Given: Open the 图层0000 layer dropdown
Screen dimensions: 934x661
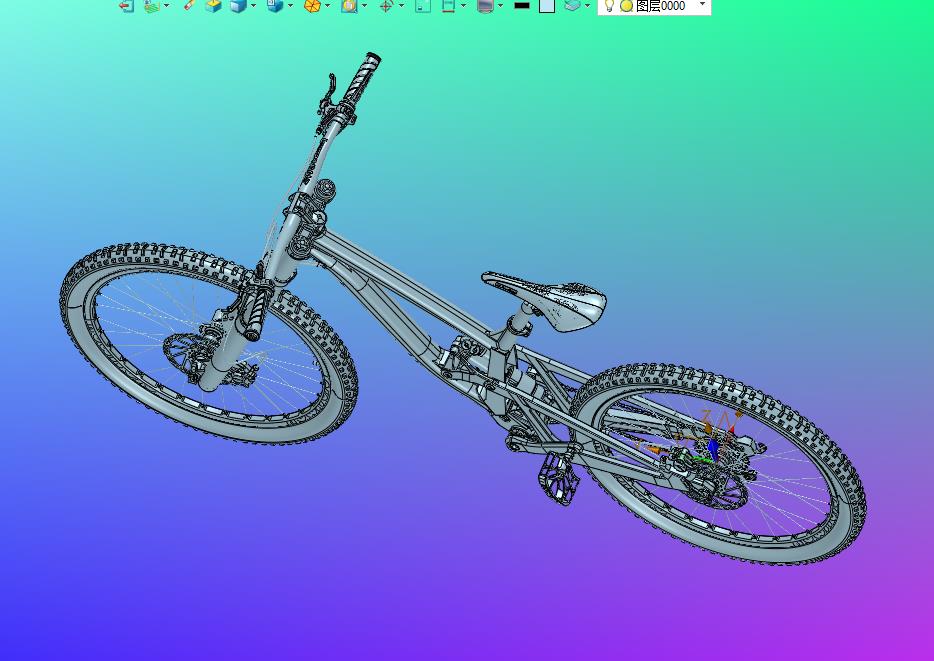Looking at the screenshot, I should tap(702, 5).
